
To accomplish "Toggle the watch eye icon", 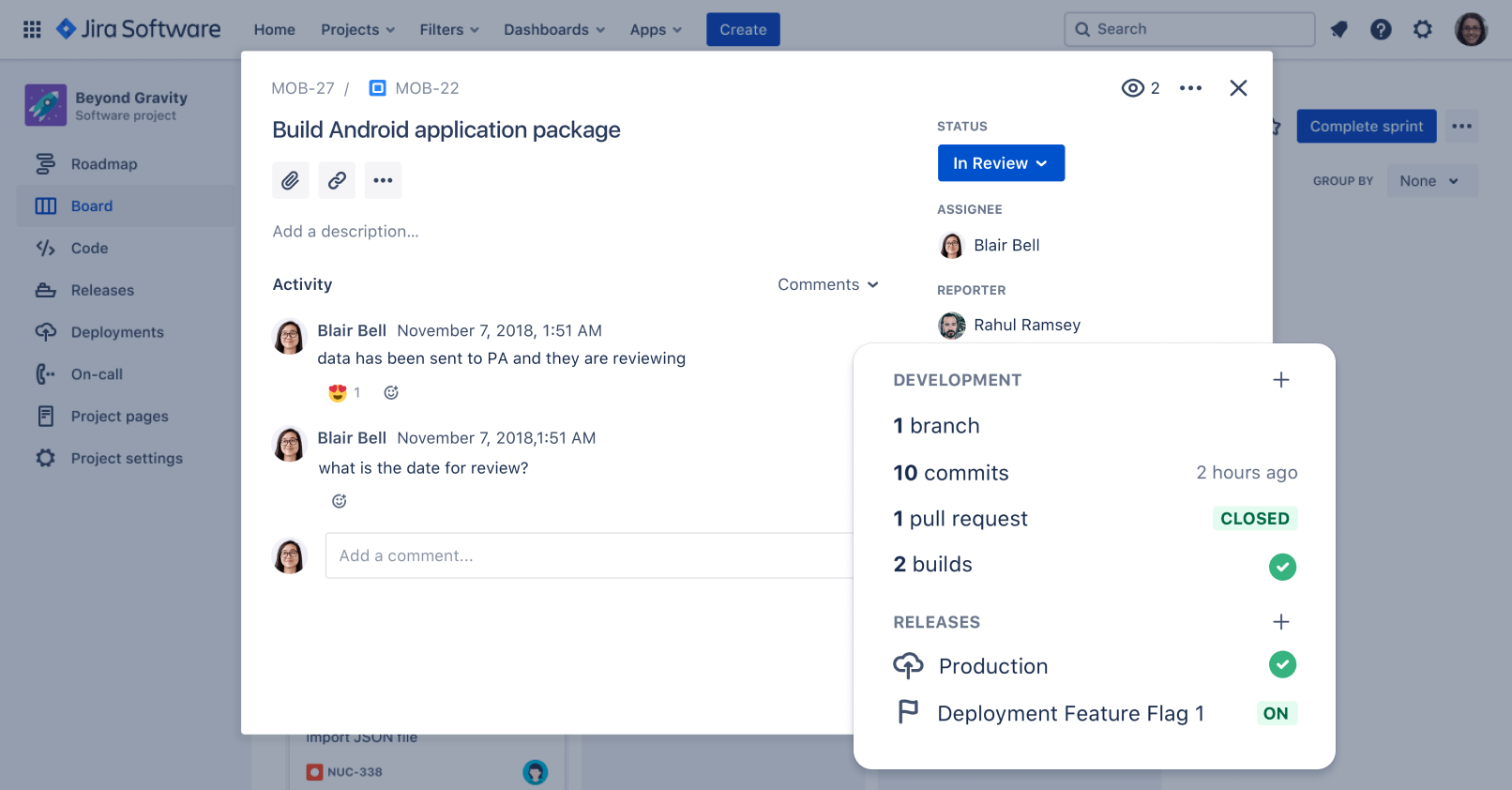I will pos(1133,88).
